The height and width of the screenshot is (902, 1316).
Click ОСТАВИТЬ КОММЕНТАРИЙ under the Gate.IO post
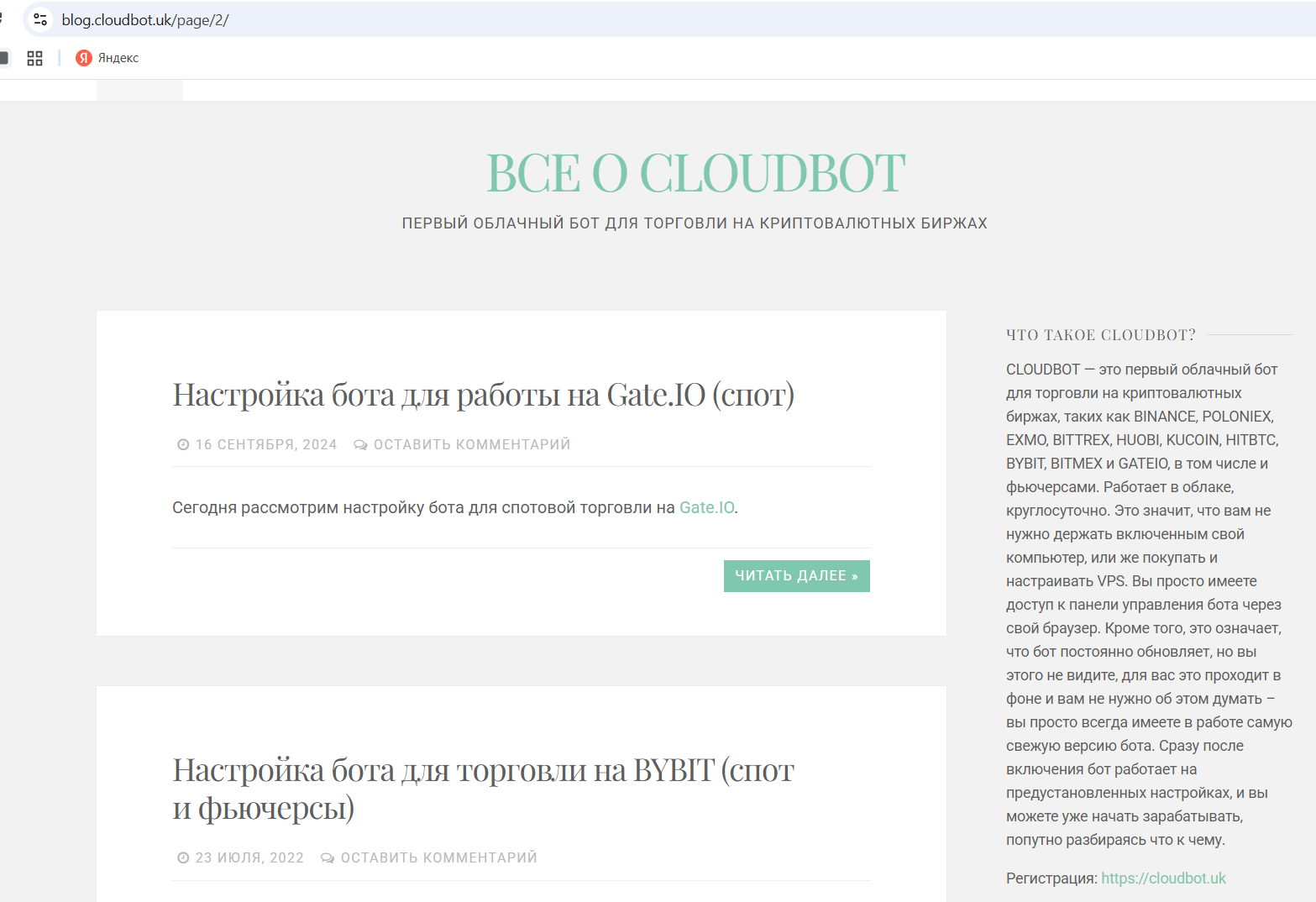[x=474, y=443]
